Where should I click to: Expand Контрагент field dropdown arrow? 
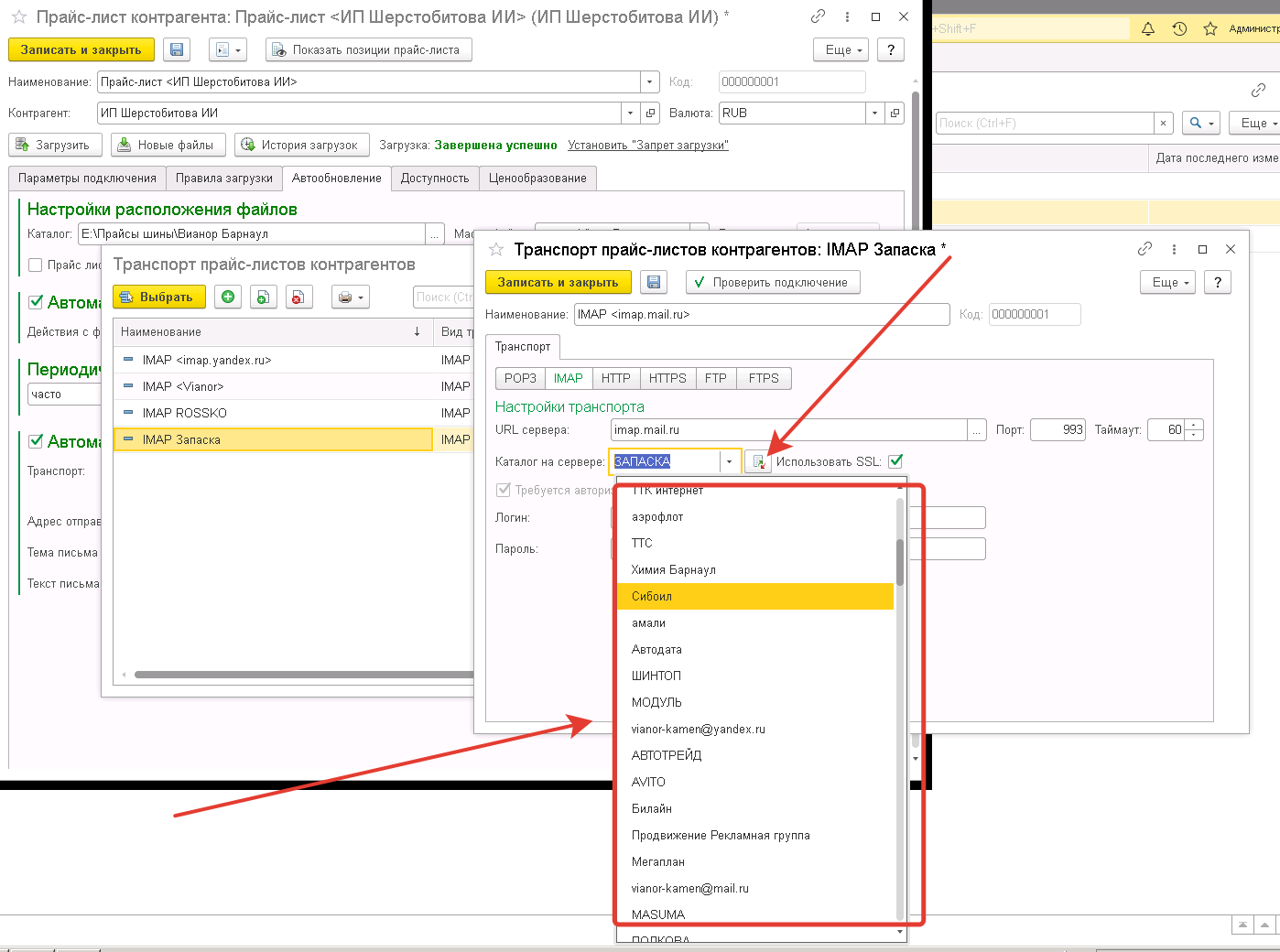[x=630, y=113]
